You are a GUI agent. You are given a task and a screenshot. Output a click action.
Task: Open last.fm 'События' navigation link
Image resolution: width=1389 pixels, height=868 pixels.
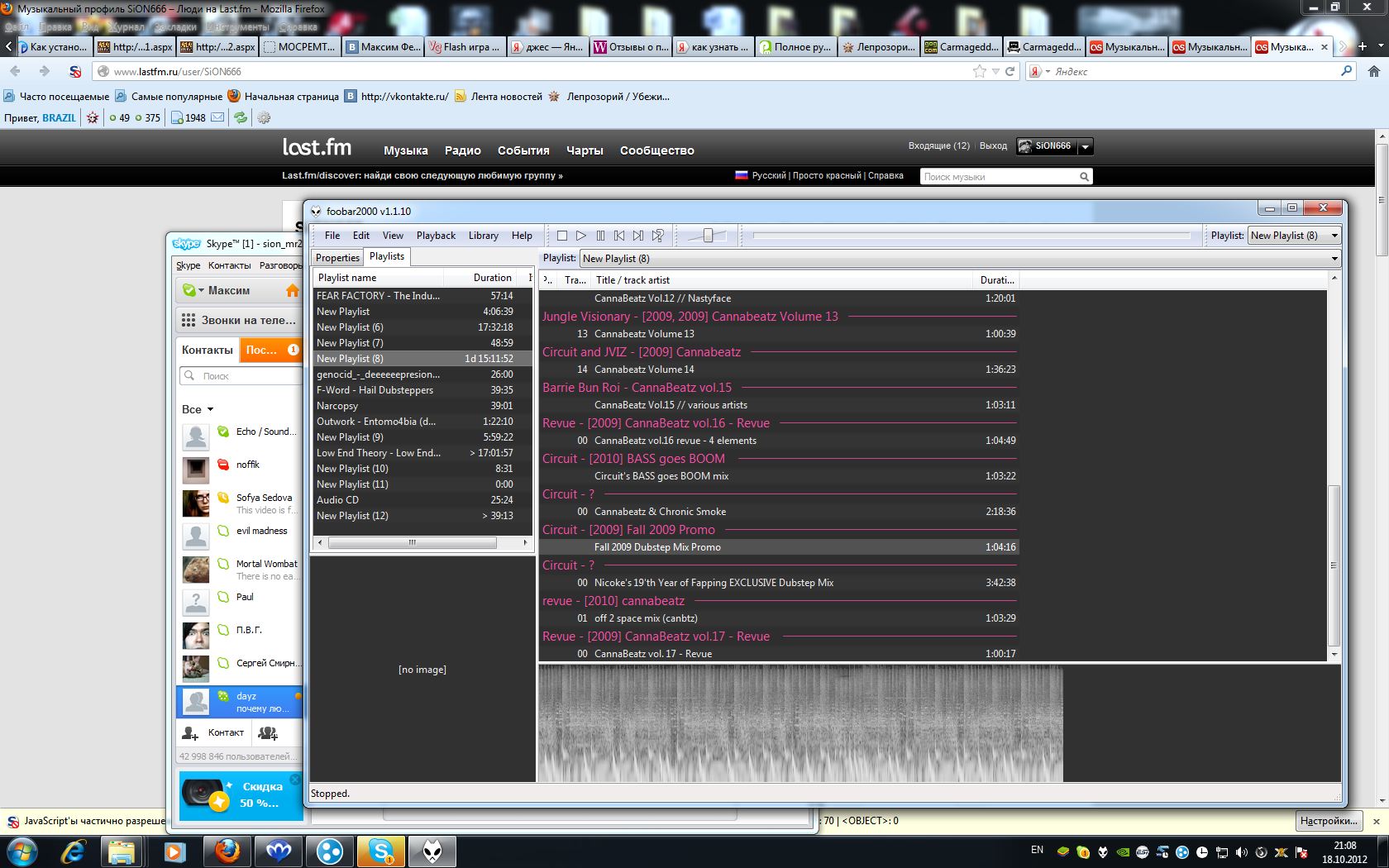click(523, 150)
